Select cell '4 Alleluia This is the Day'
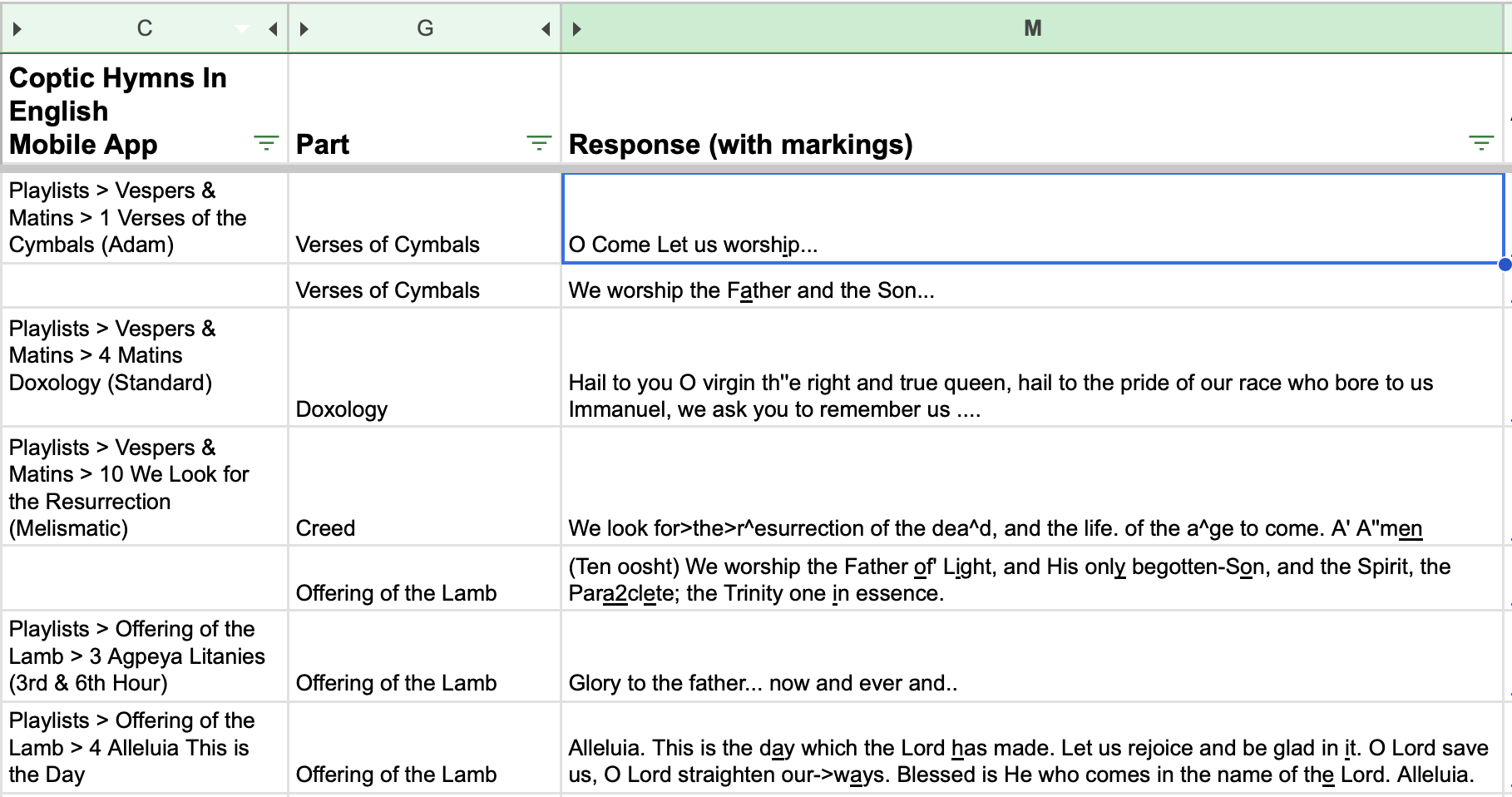The height and width of the screenshot is (797, 1512). click(x=145, y=748)
